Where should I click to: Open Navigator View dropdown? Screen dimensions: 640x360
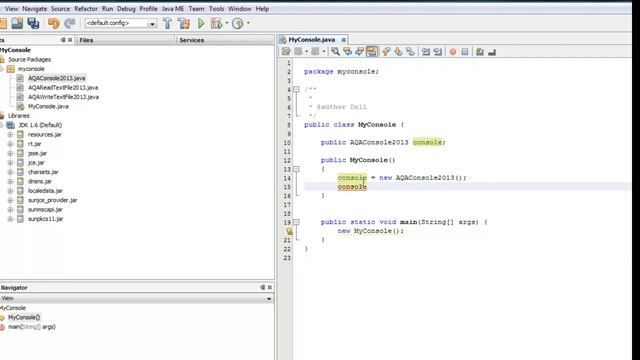click(x=269, y=299)
